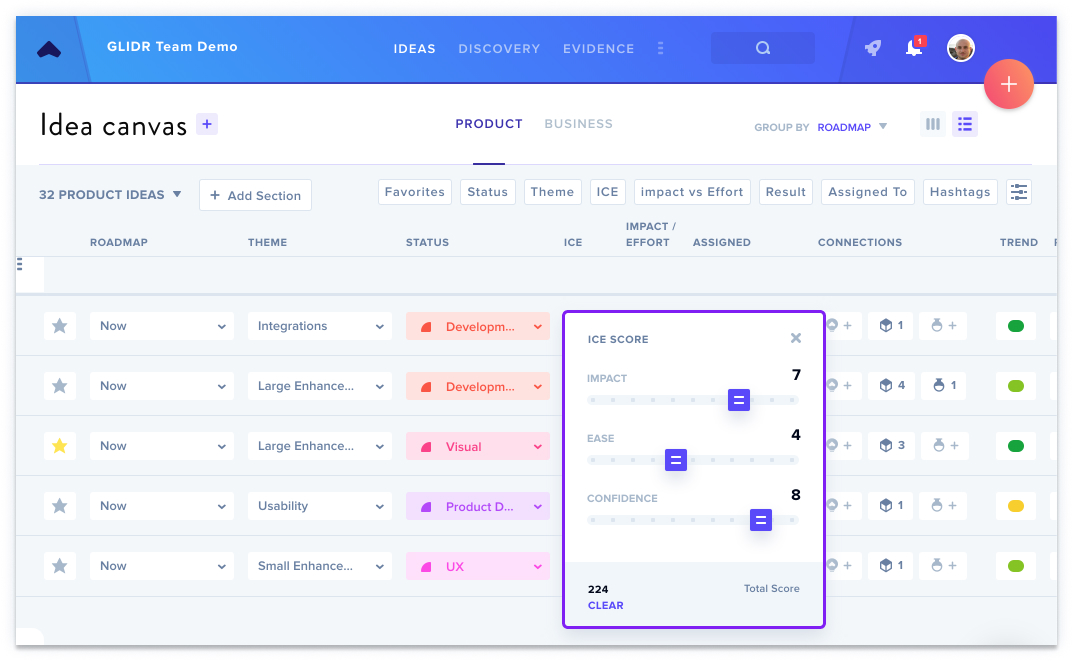Open the notifications bell
The image size is (1073, 661).
click(x=914, y=47)
